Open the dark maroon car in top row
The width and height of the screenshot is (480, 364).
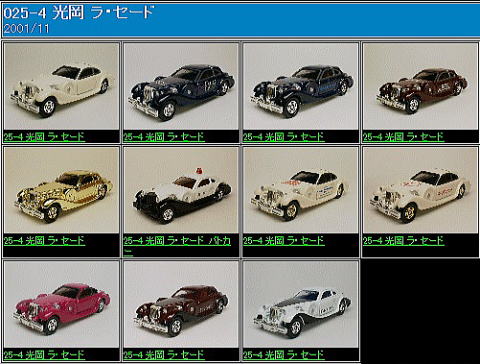420,86
